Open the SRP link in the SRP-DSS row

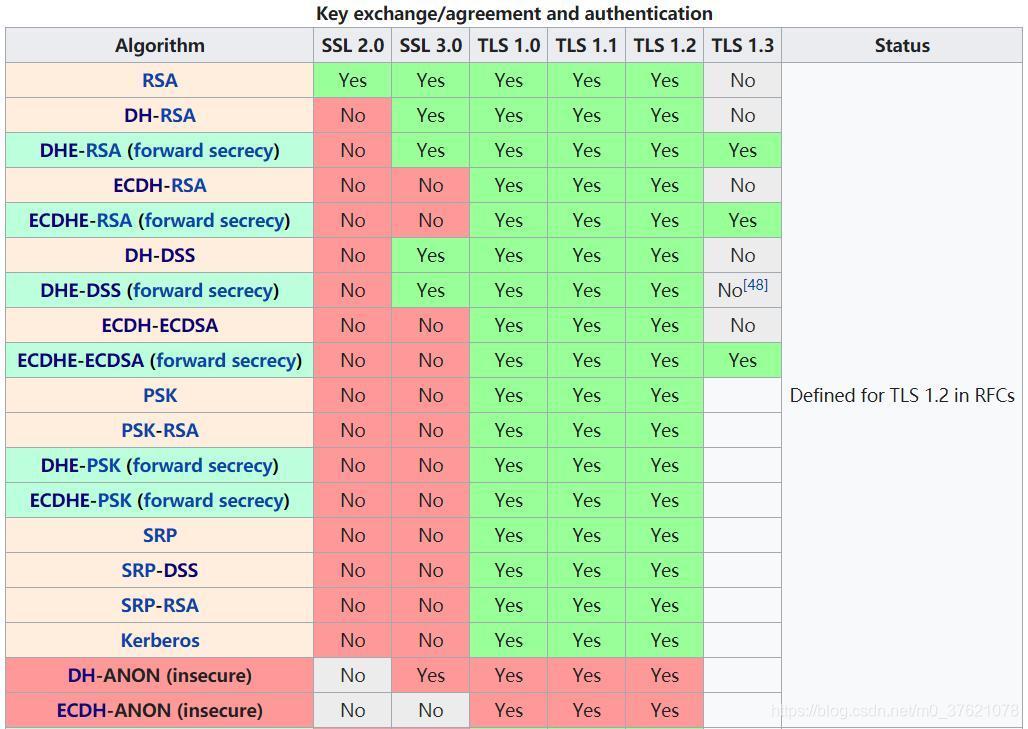click(138, 570)
